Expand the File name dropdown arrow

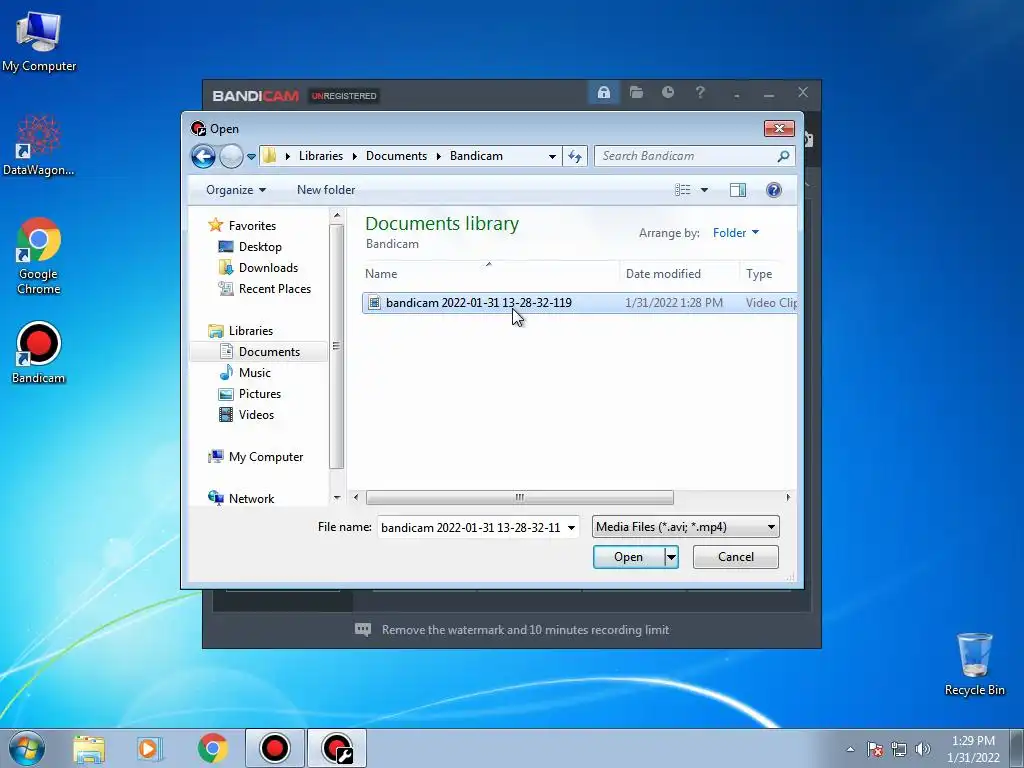click(x=571, y=528)
